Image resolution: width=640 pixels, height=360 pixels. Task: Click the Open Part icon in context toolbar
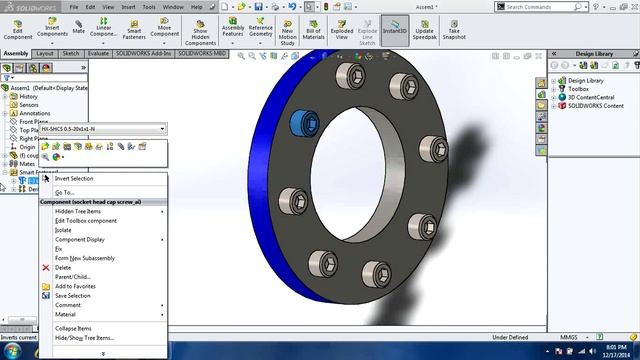[x=45, y=146]
